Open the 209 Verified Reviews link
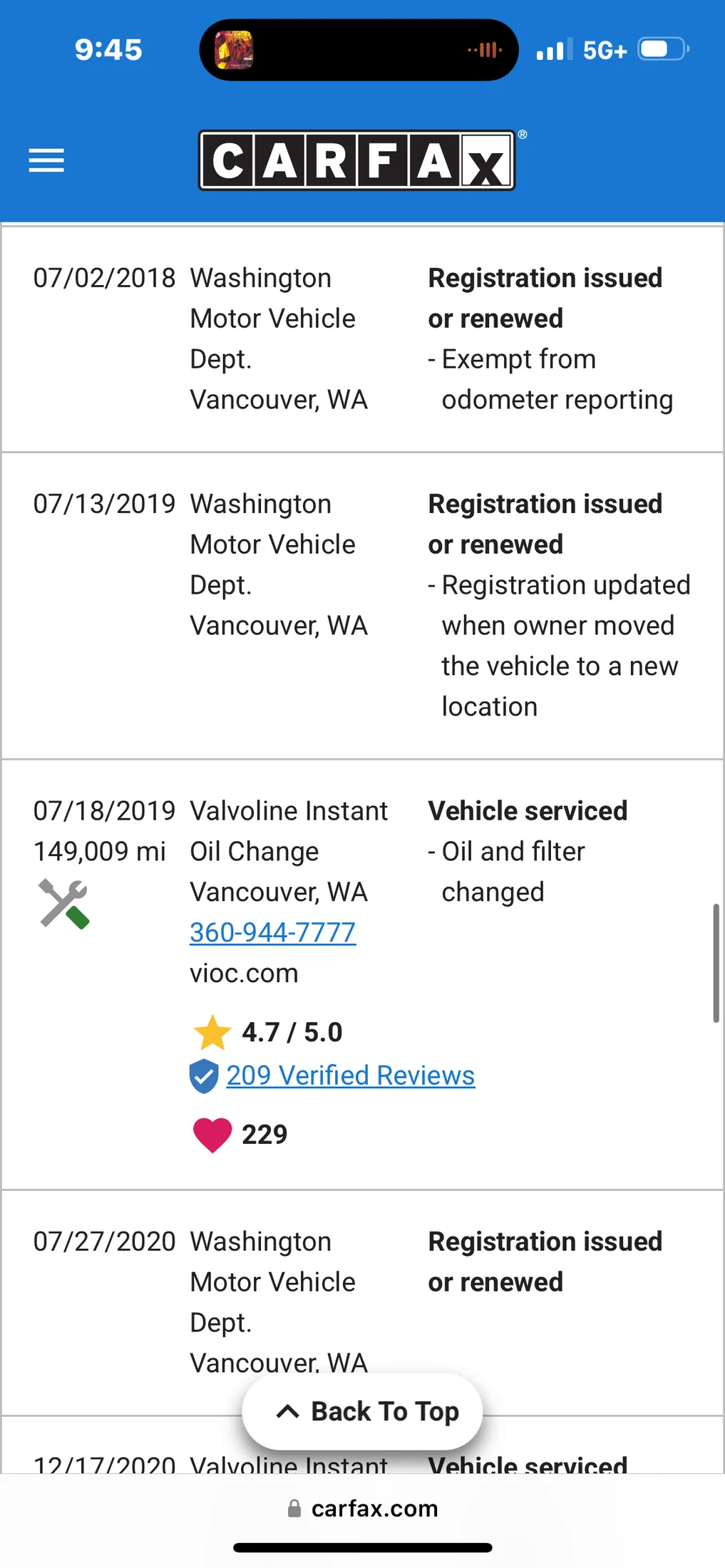The height and width of the screenshot is (1568, 725). tap(351, 1076)
